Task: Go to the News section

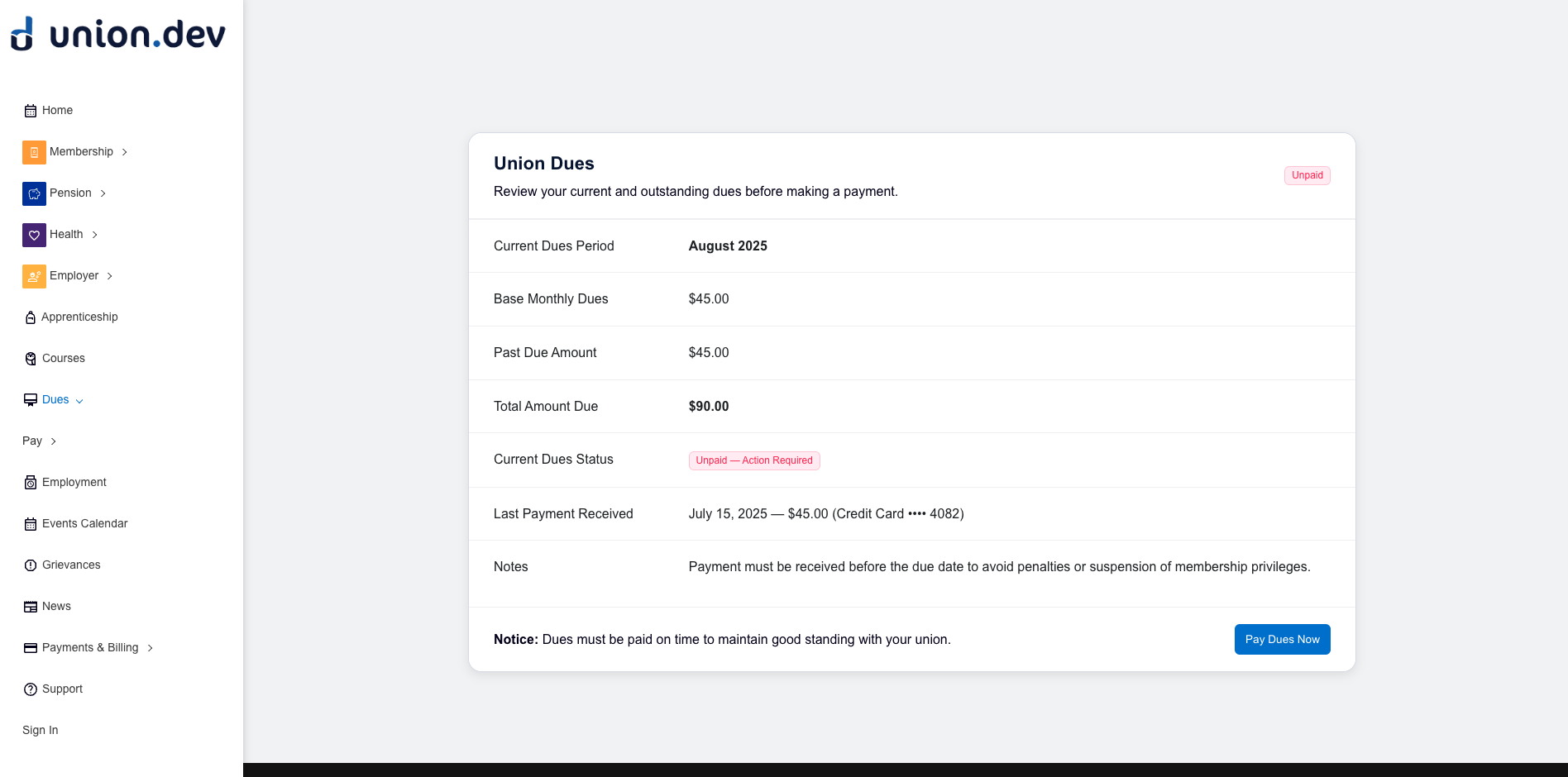Action: [56, 606]
